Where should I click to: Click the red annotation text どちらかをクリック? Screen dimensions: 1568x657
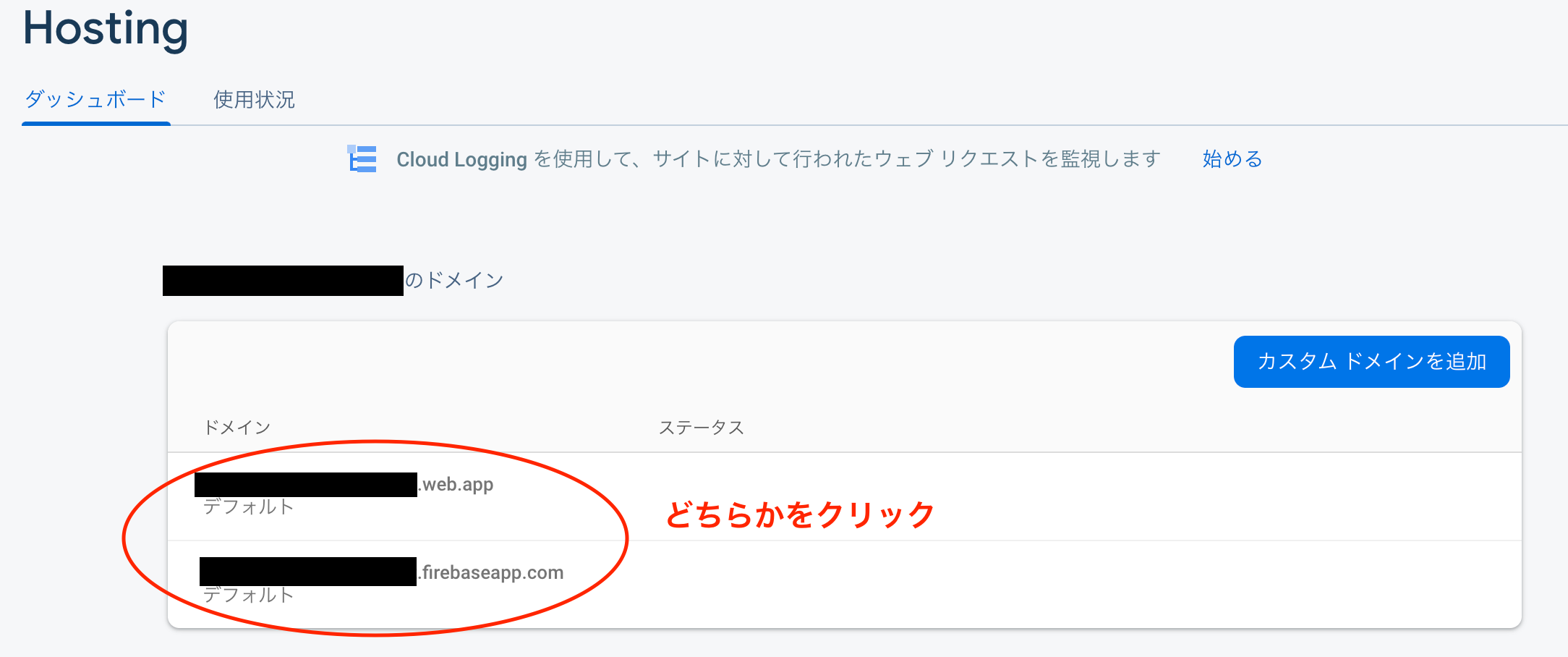pyautogui.click(x=799, y=514)
